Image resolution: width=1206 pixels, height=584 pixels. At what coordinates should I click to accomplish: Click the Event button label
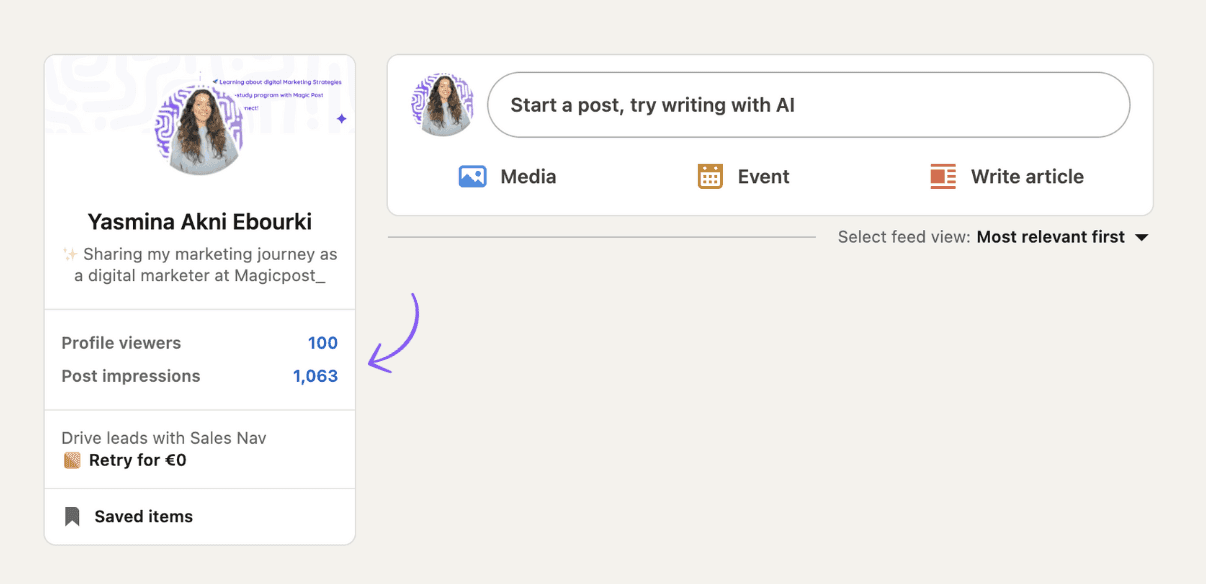coord(764,177)
